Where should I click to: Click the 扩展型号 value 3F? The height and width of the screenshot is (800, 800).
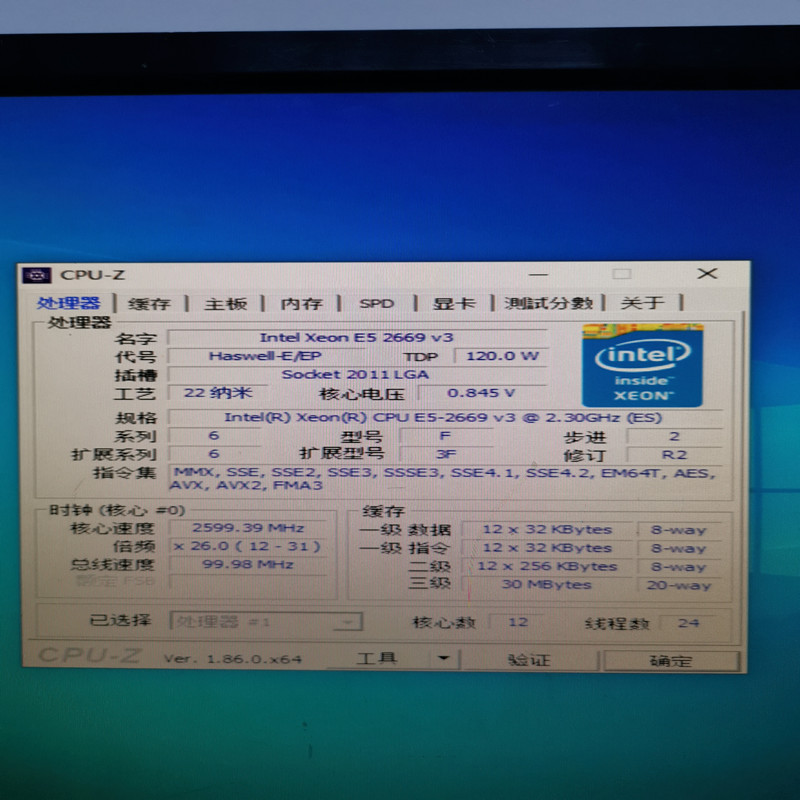445,454
